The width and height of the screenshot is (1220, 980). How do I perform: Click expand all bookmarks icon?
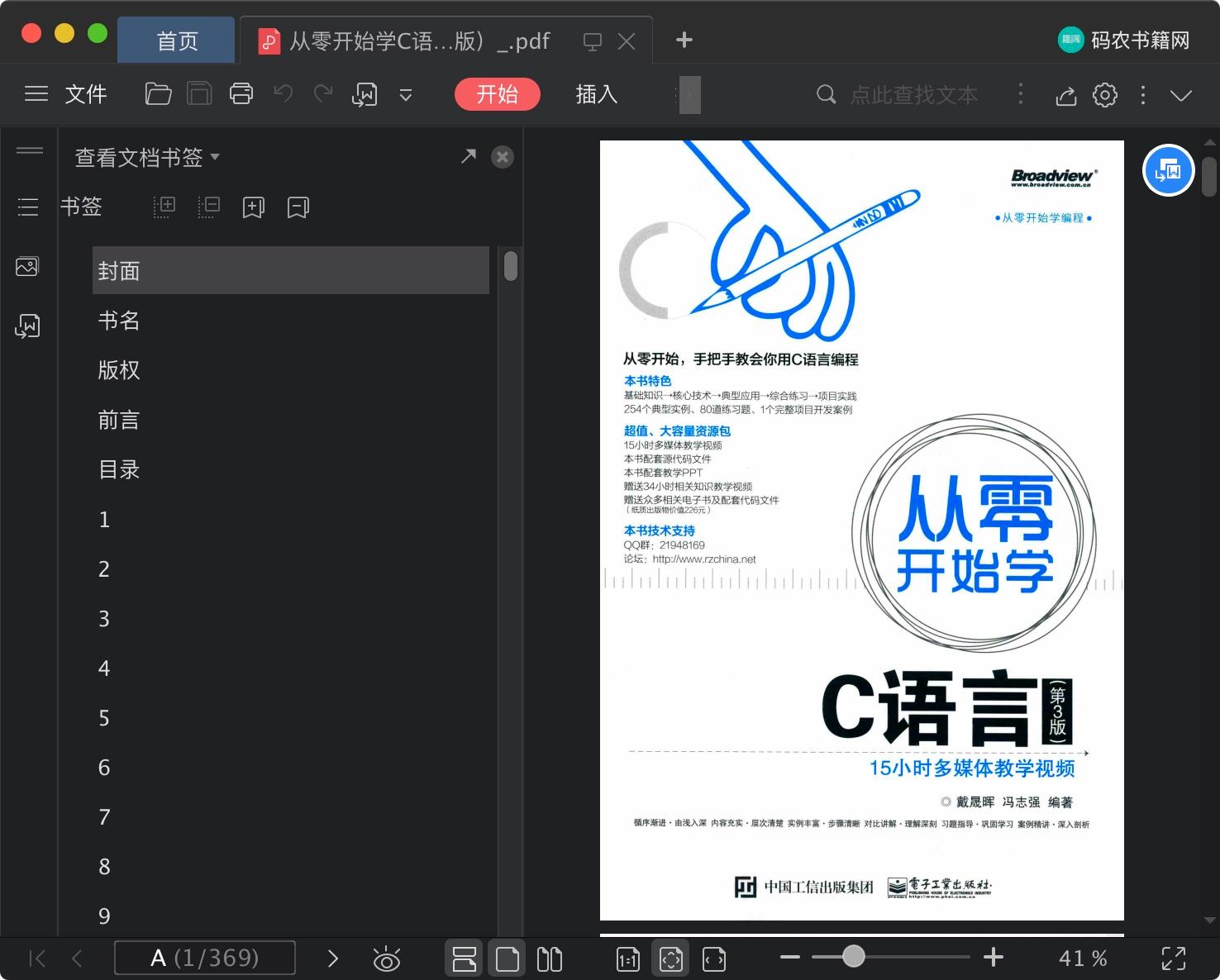click(x=164, y=207)
